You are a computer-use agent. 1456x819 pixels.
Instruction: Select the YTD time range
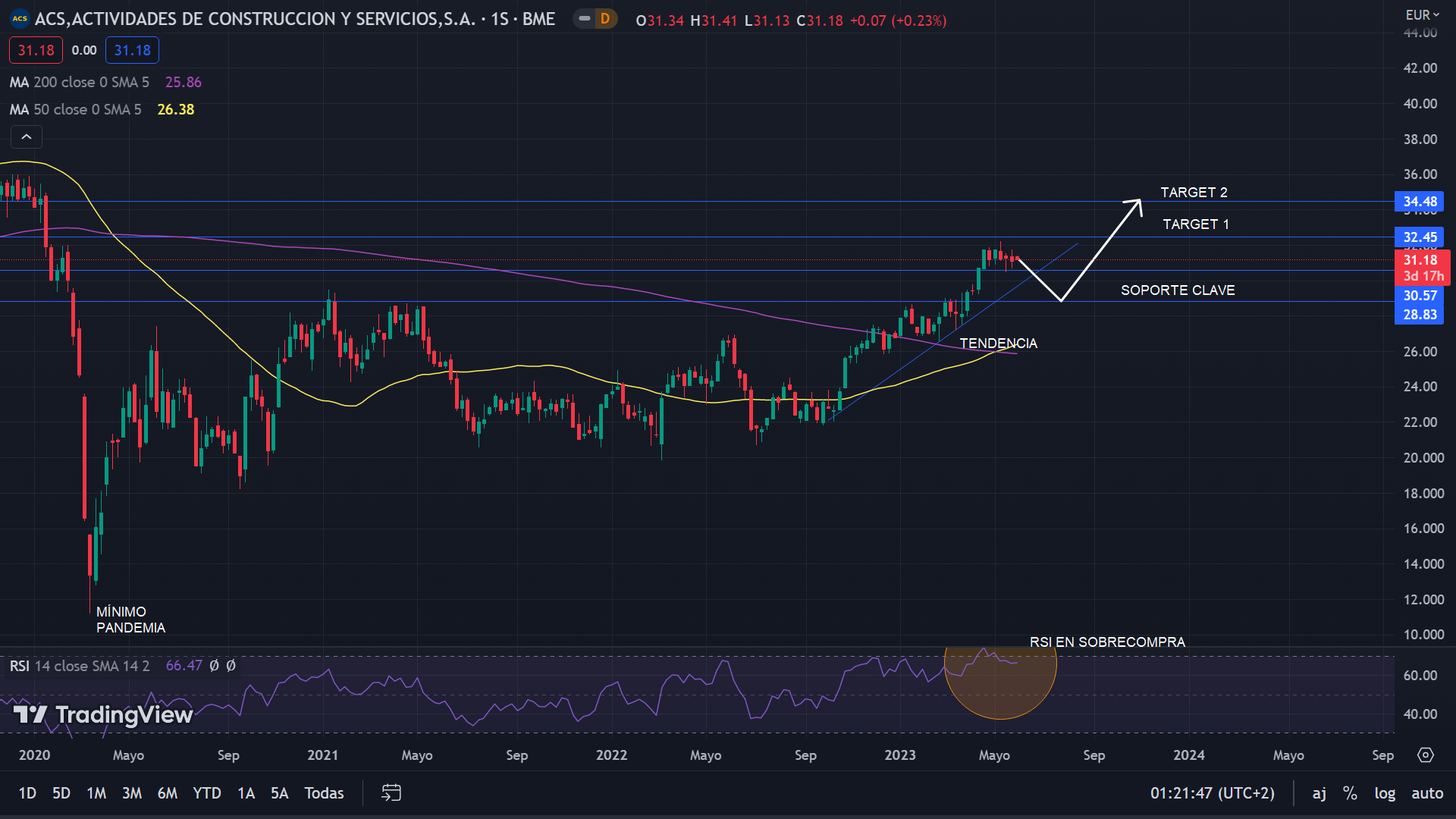coord(207,793)
